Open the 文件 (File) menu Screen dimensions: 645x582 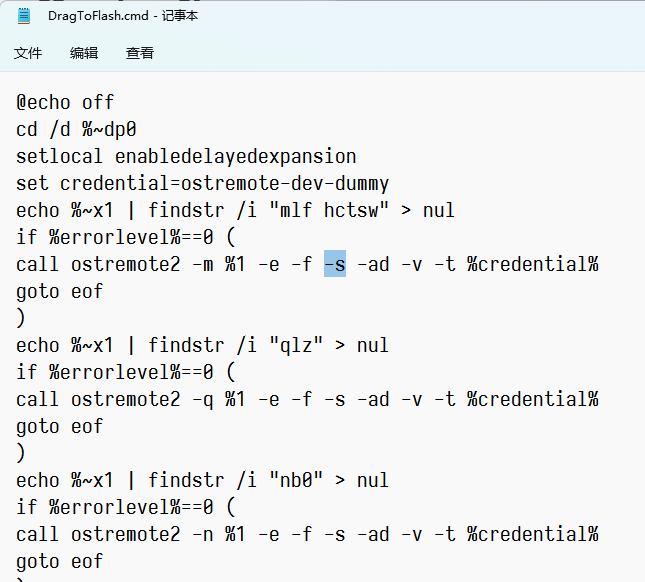[x=28, y=53]
